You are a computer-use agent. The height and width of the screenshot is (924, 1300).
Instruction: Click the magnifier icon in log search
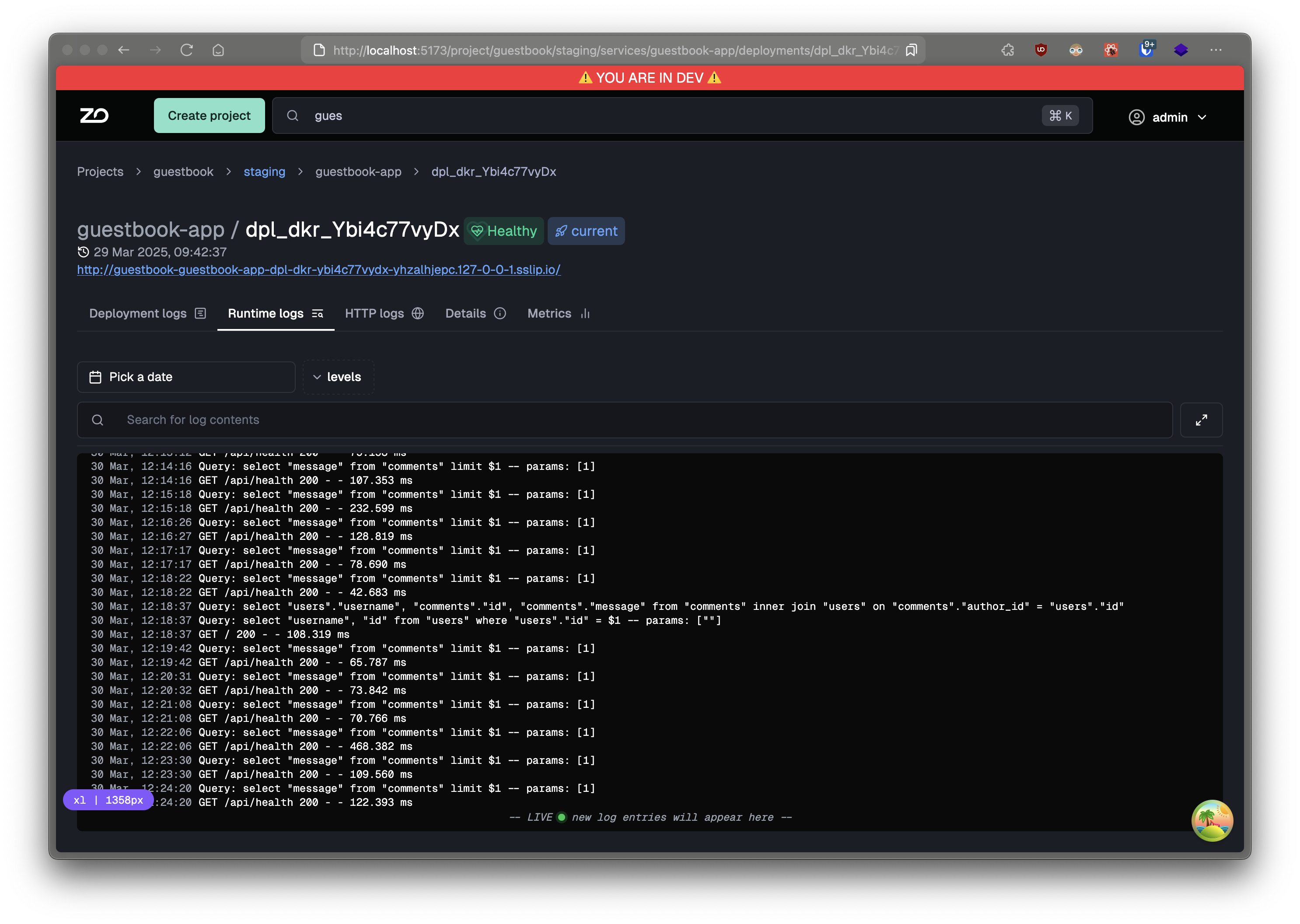click(98, 420)
